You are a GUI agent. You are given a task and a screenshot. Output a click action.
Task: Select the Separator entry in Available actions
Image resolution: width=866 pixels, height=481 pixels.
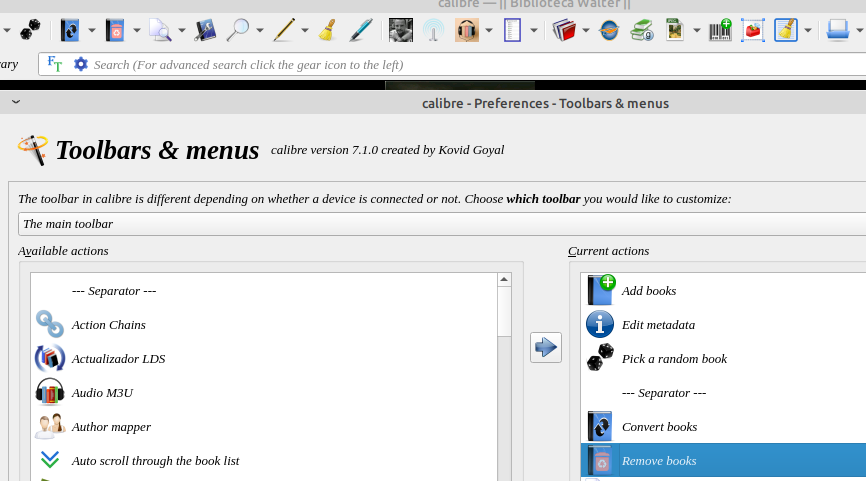(264, 290)
